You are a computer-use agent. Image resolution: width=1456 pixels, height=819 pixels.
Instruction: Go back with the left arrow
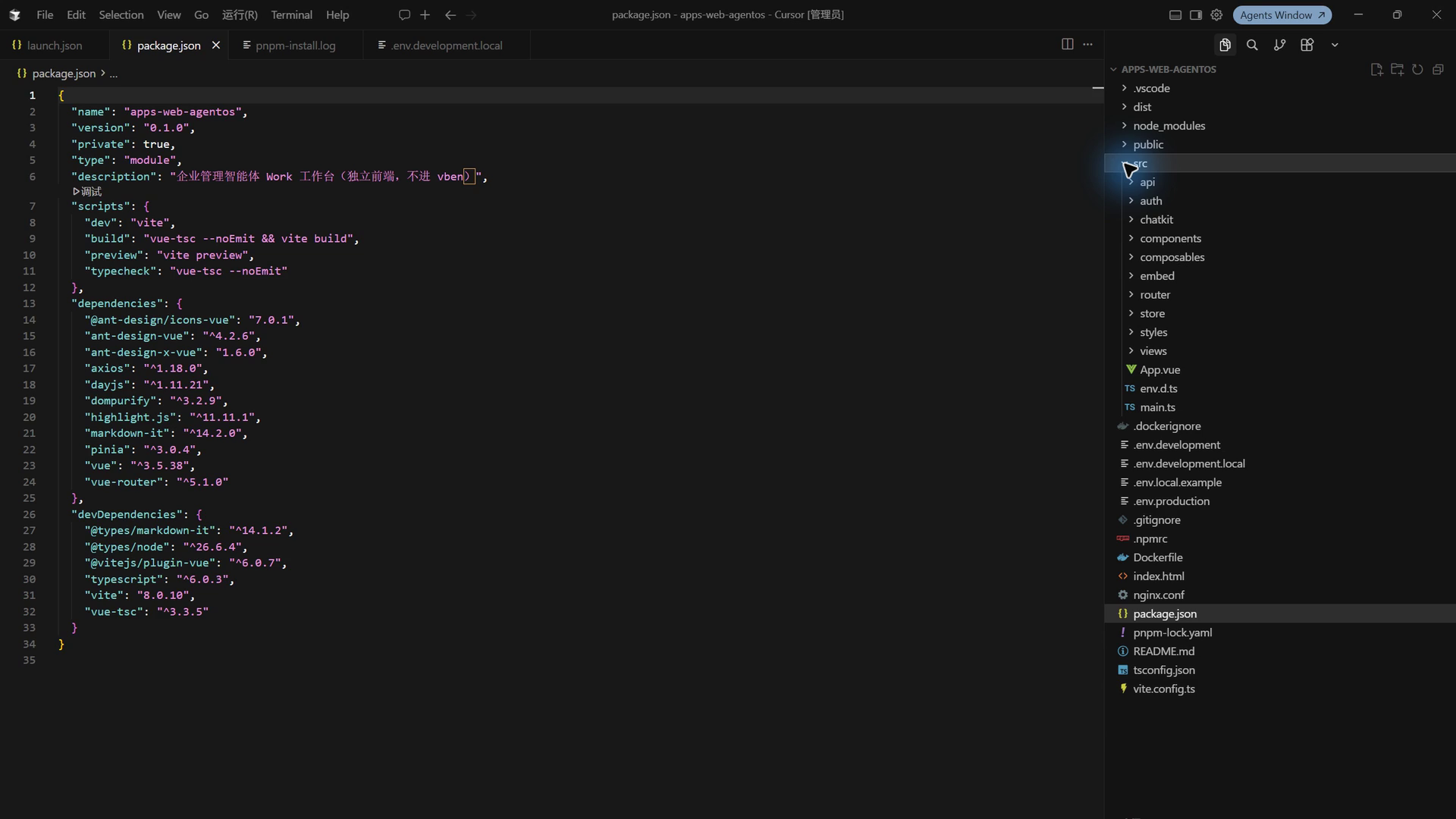click(450, 15)
